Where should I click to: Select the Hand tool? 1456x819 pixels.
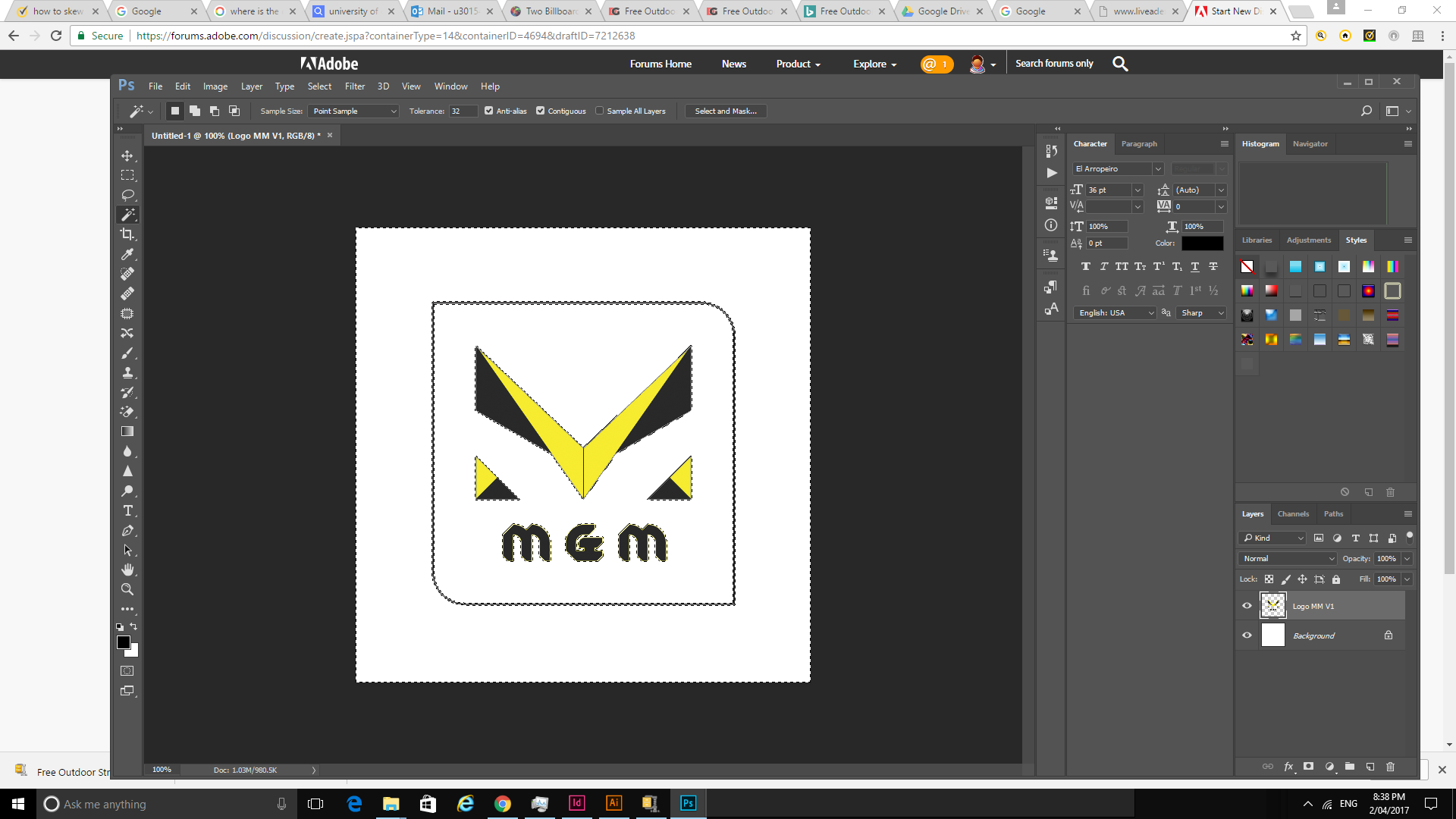click(127, 570)
